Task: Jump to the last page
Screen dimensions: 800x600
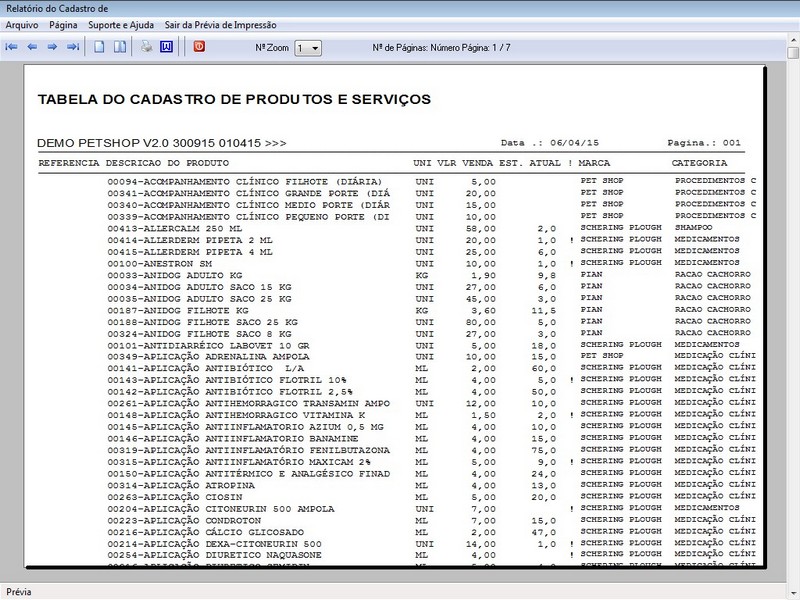Action: (73, 47)
